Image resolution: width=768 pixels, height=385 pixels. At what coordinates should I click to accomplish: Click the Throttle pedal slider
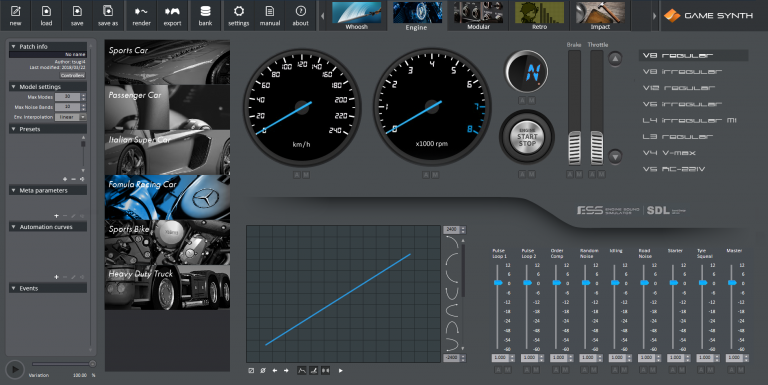pyautogui.click(x=597, y=148)
